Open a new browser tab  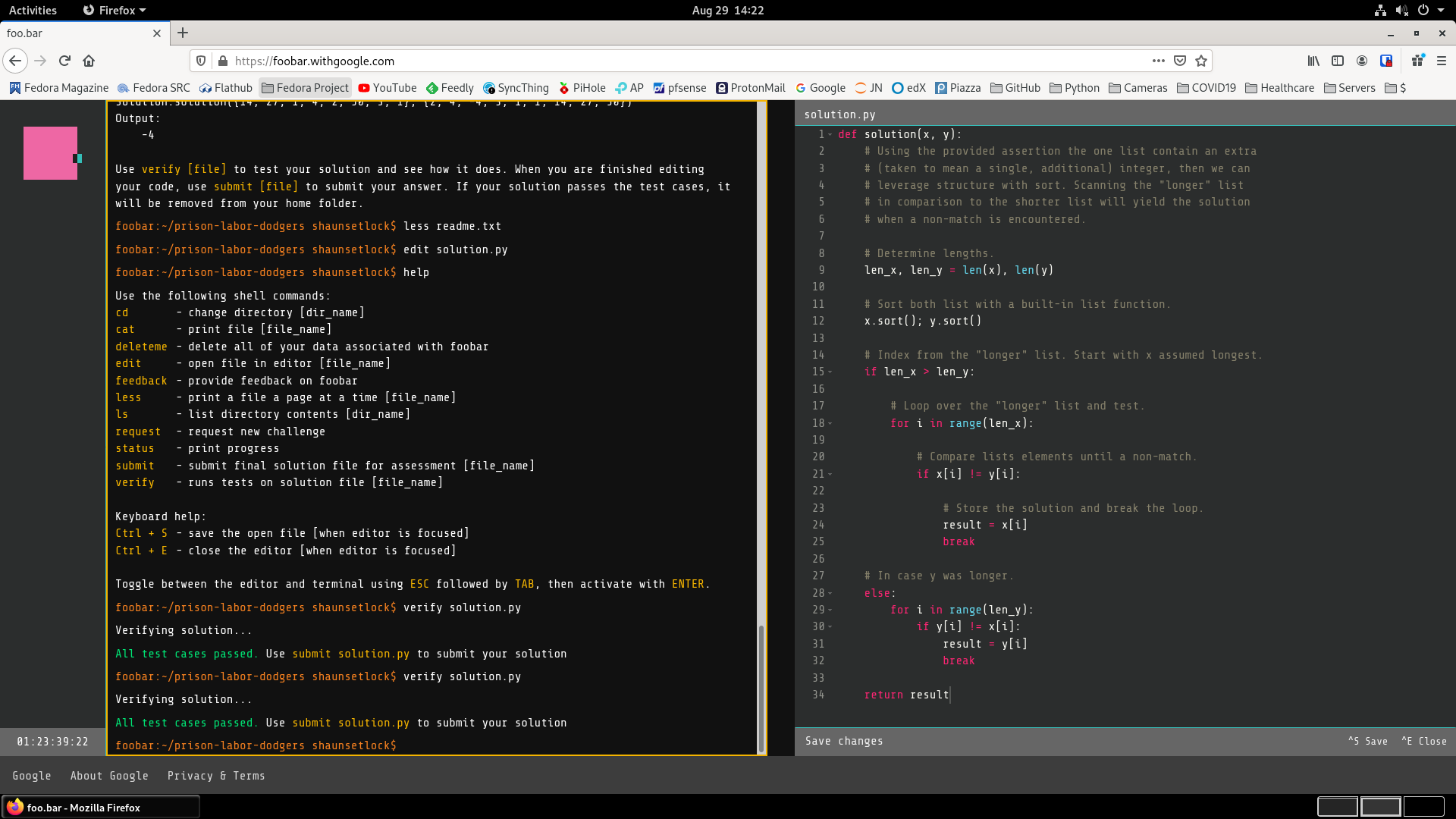(183, 33)
